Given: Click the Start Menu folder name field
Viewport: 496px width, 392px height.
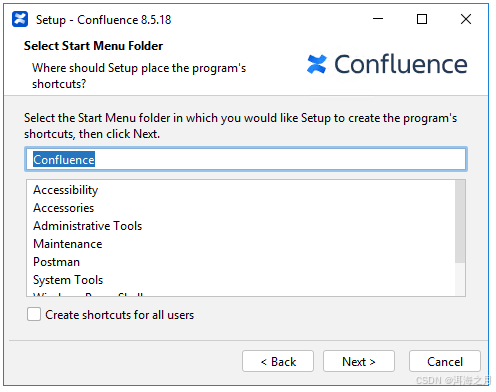Looking at the screenshot, I should click(x=246, y=159).
